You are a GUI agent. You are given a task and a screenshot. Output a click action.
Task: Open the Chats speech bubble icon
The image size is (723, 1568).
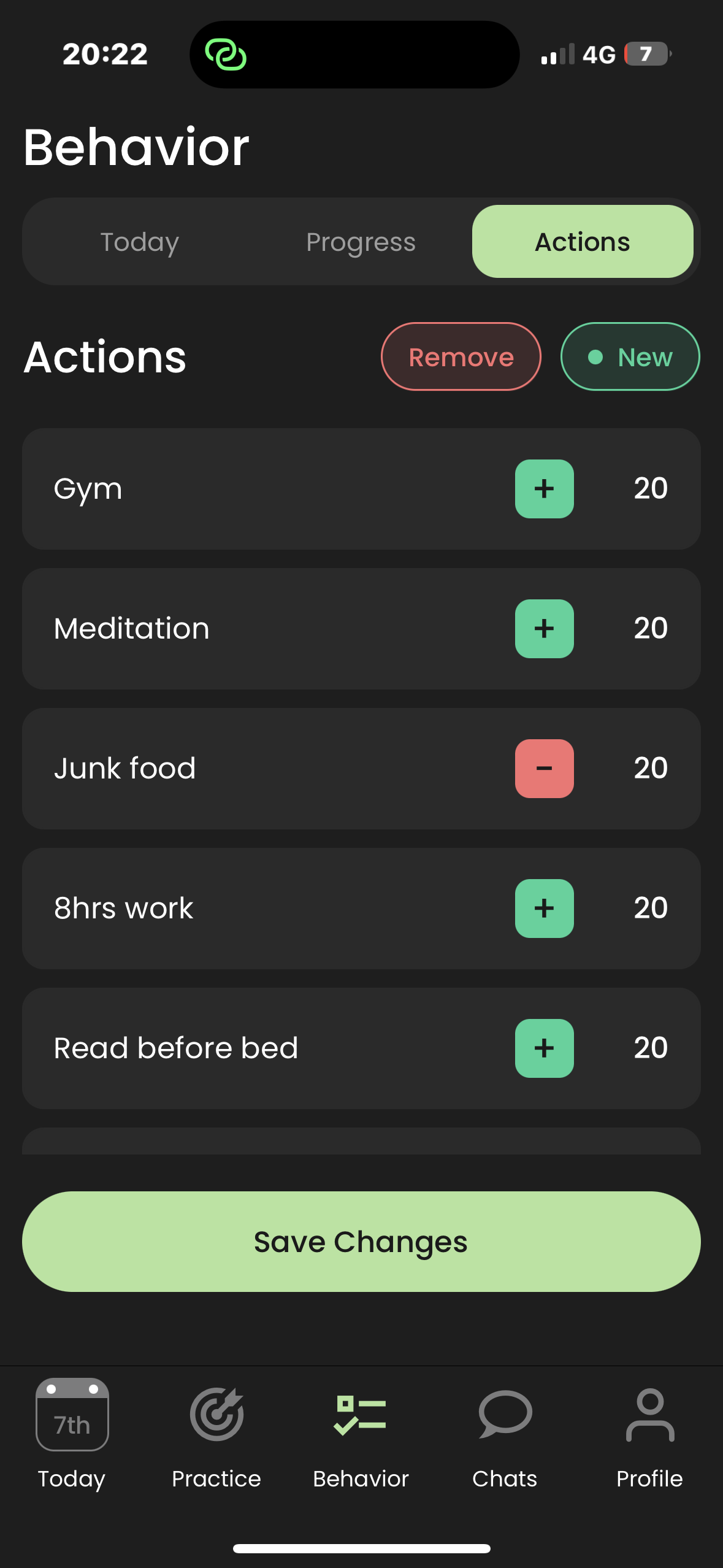[505, 1414]
